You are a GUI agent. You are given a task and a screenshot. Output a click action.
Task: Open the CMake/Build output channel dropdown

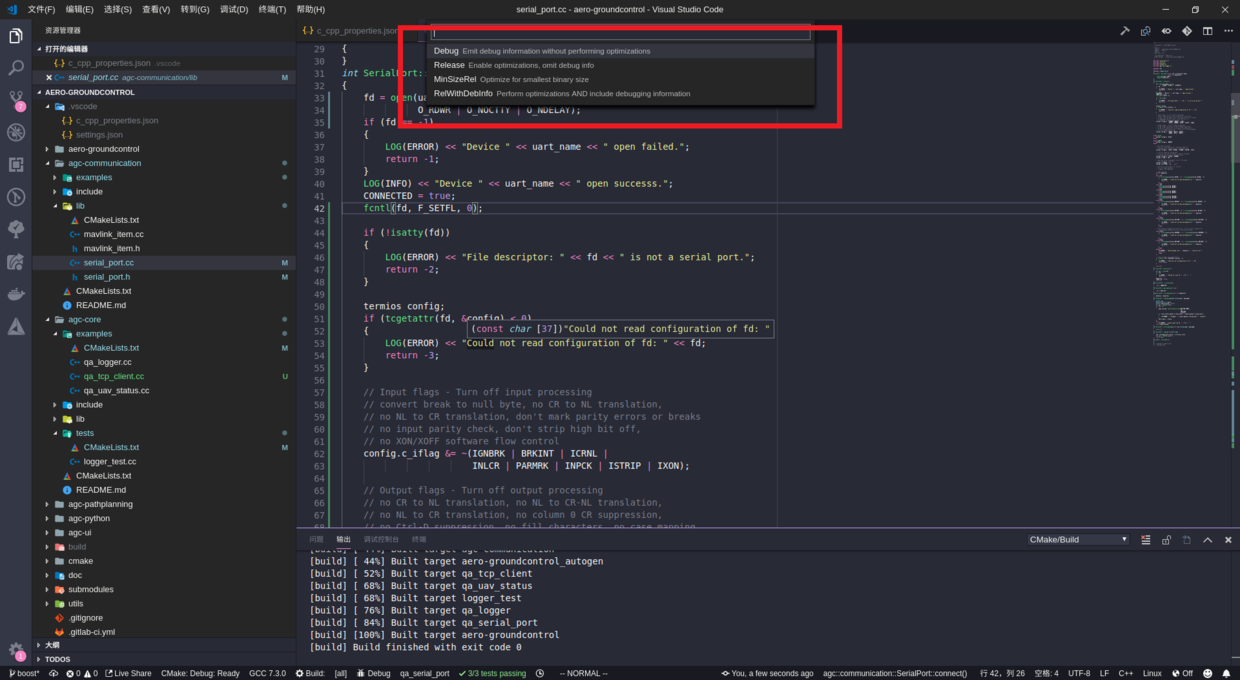(x=1078, y=540)
